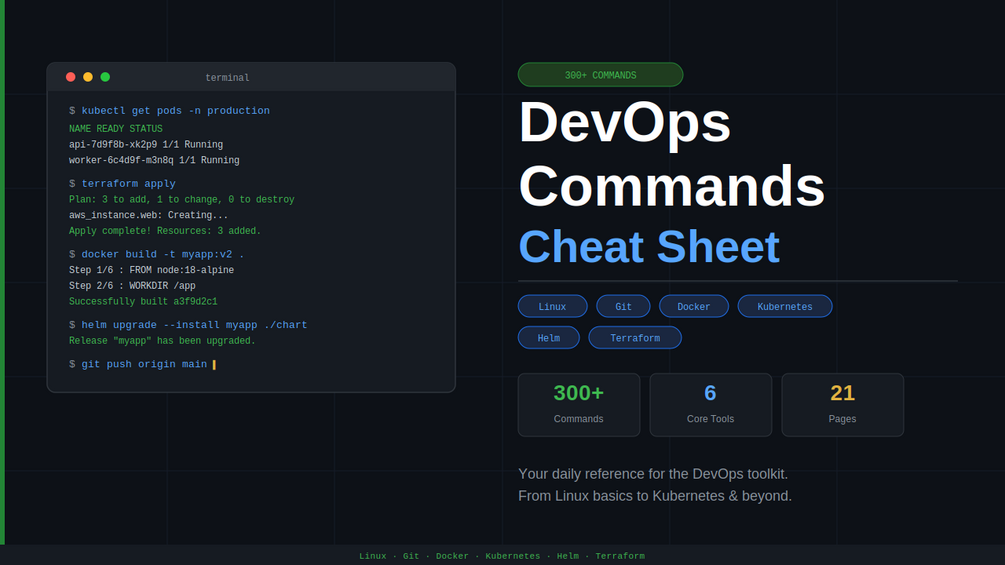
Task: Click the 'helm upgrade --install myapp ./chart' command
Action: [x=194, y=325]
